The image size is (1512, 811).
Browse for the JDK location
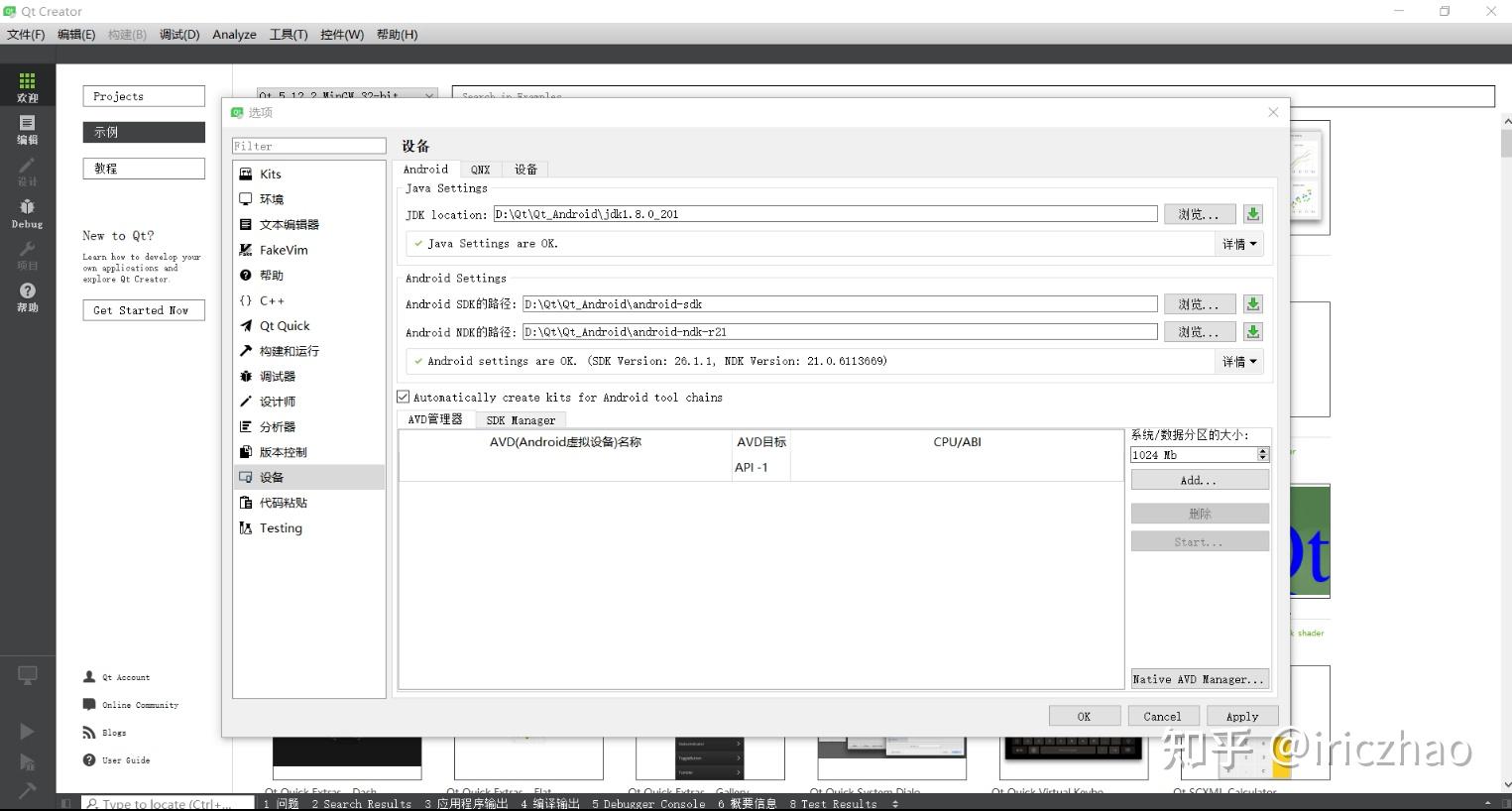coord(1199,214)
